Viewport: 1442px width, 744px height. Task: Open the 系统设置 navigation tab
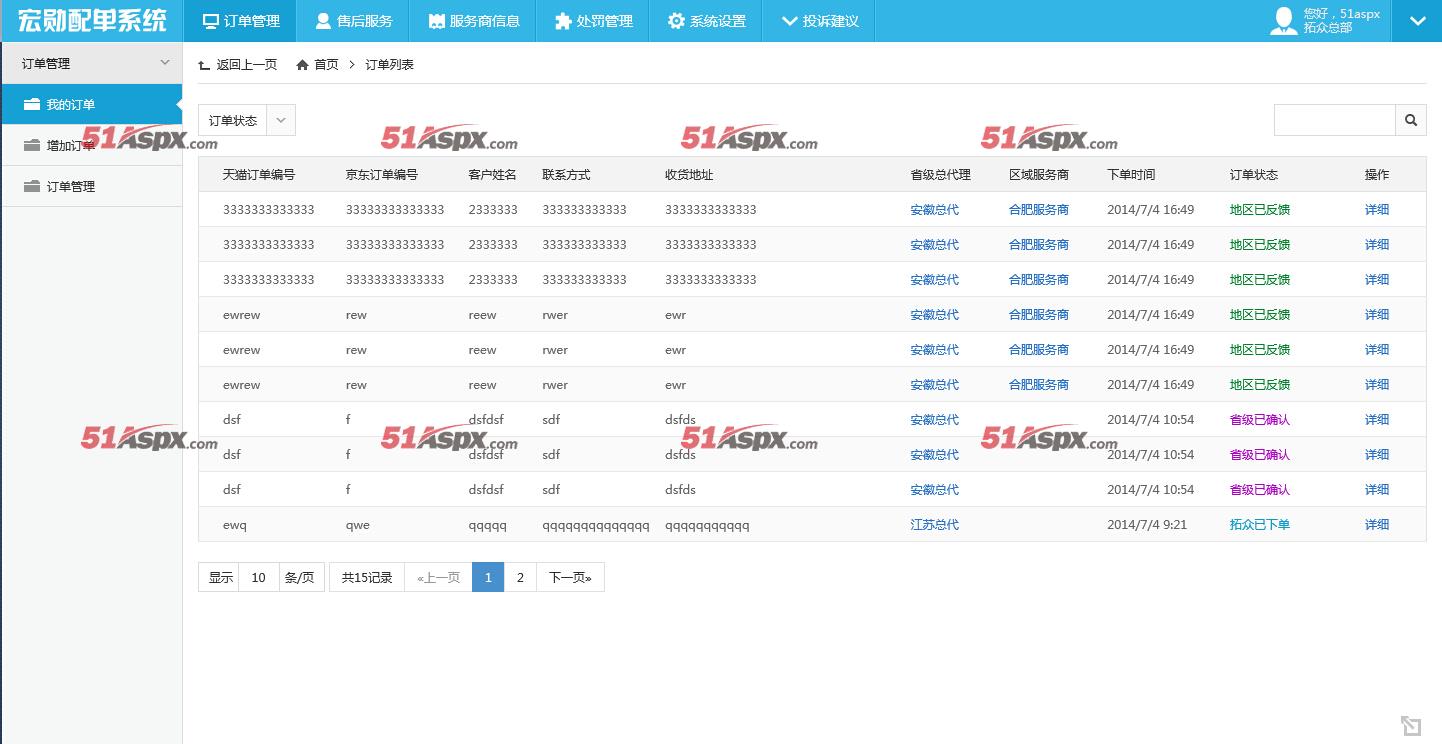(706, 21)
